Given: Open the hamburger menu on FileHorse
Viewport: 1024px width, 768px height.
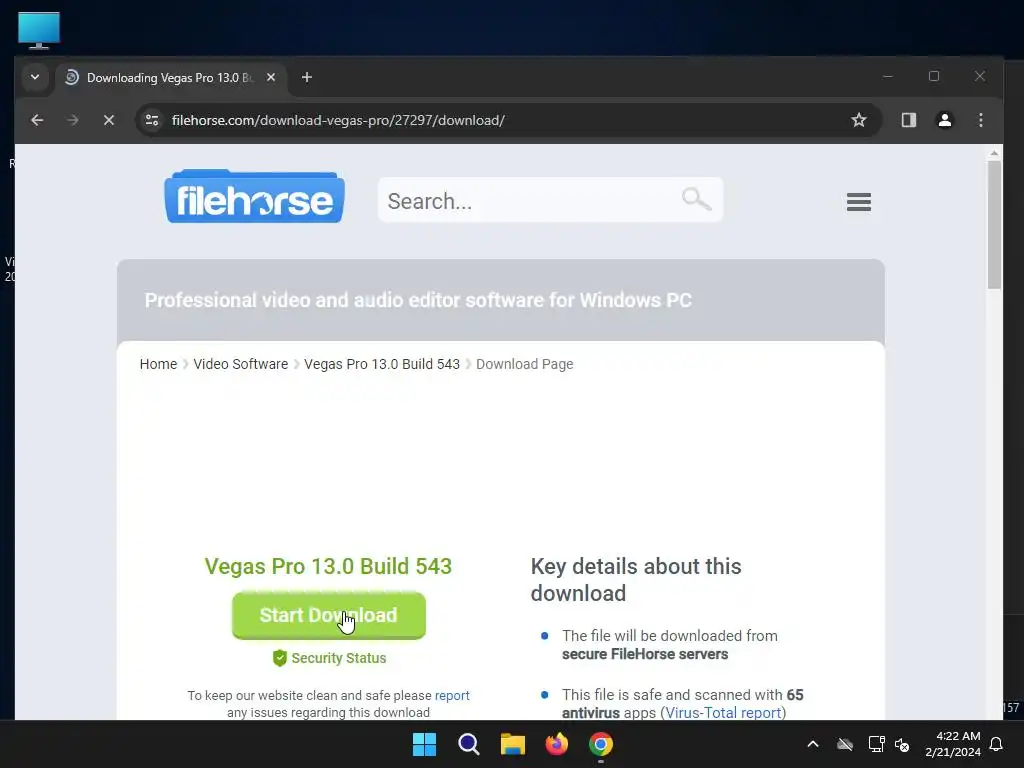Looking at the screenshot, I should point(859,202).
